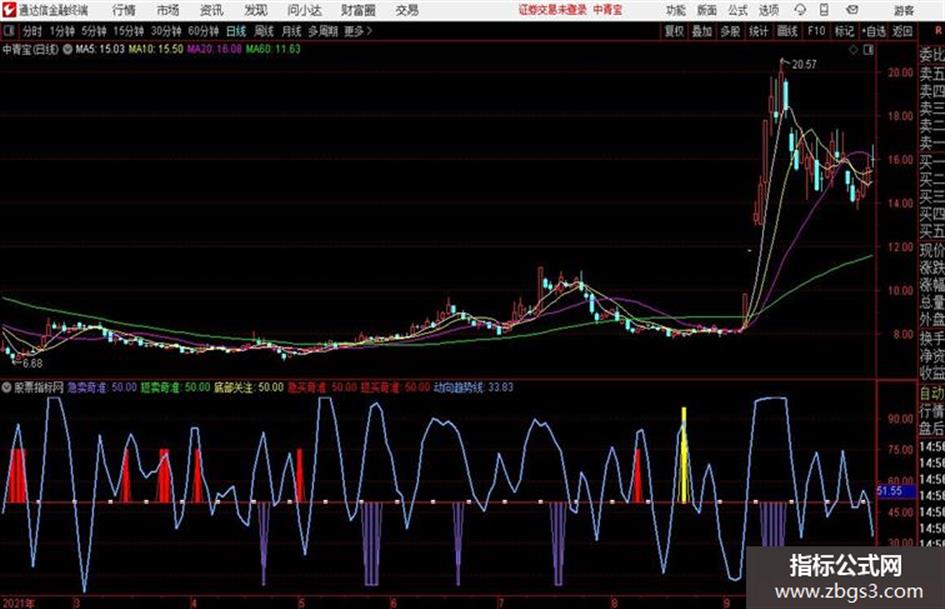Select the 日线 daily period
The height and width of the screenshot is (609, 945).
pos(236,31)
